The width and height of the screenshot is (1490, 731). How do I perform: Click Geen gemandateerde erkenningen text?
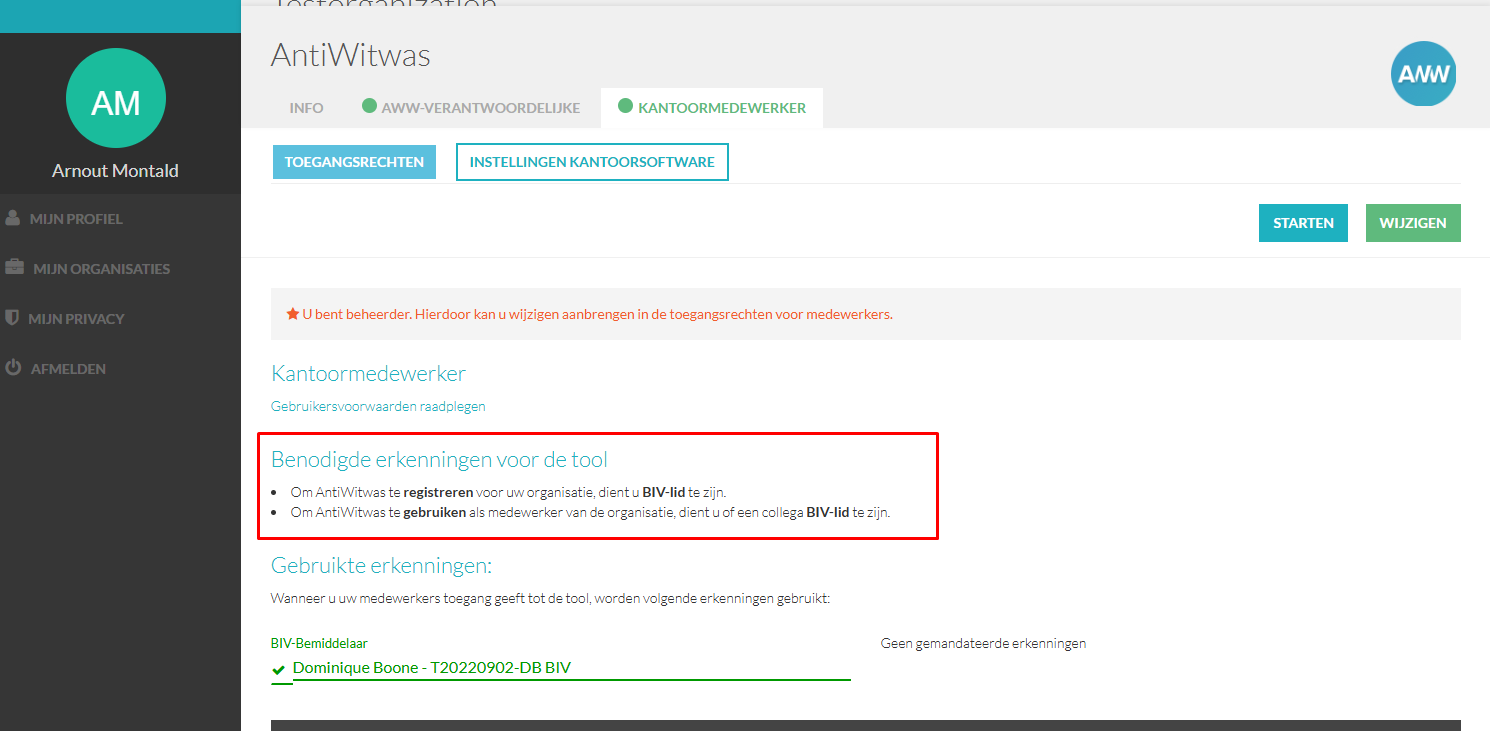[x=983, y=643]
